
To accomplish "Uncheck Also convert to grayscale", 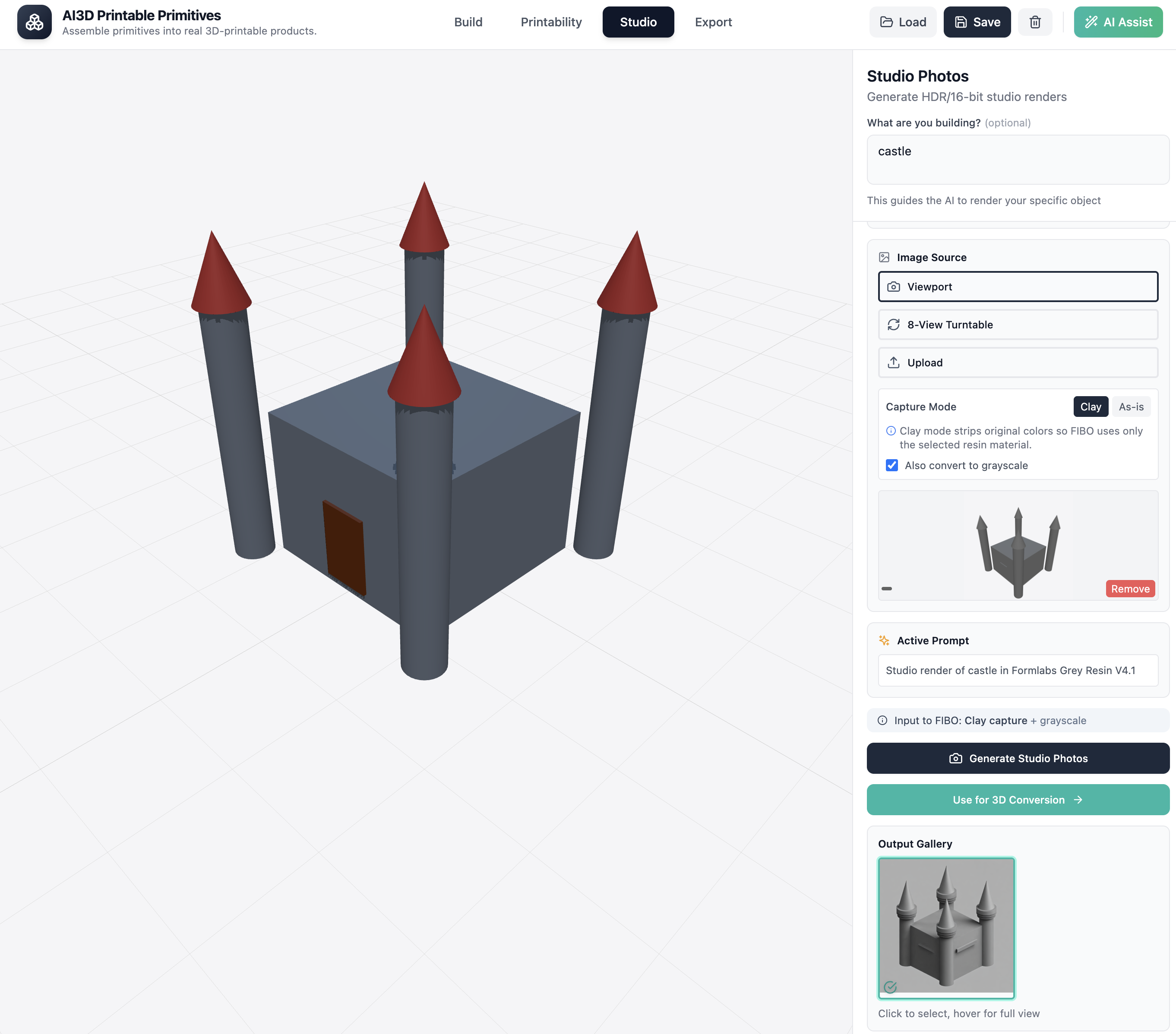I will 891,465.
